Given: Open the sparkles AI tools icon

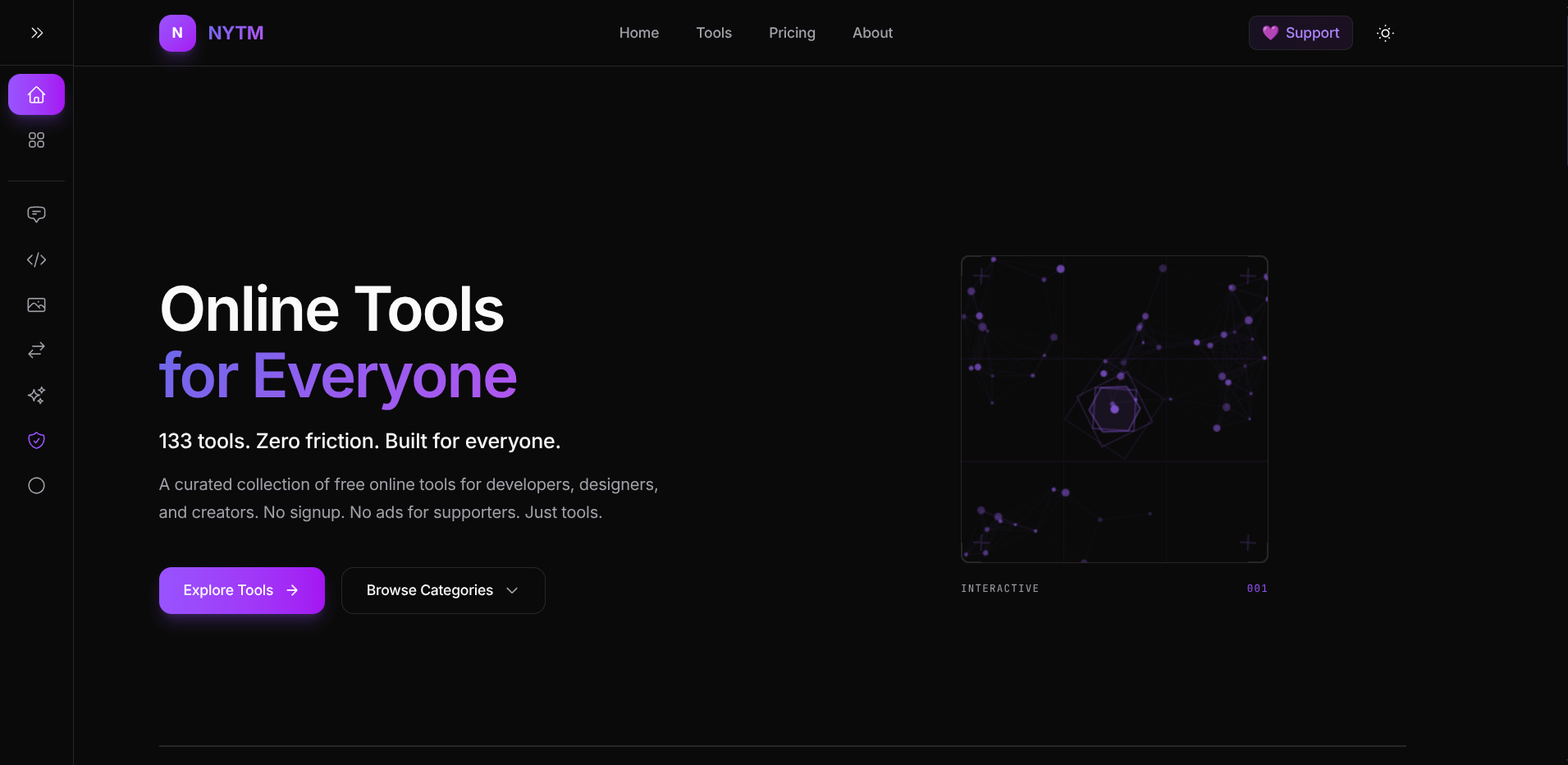Looking at the screenshot, I should coord(36,396).
